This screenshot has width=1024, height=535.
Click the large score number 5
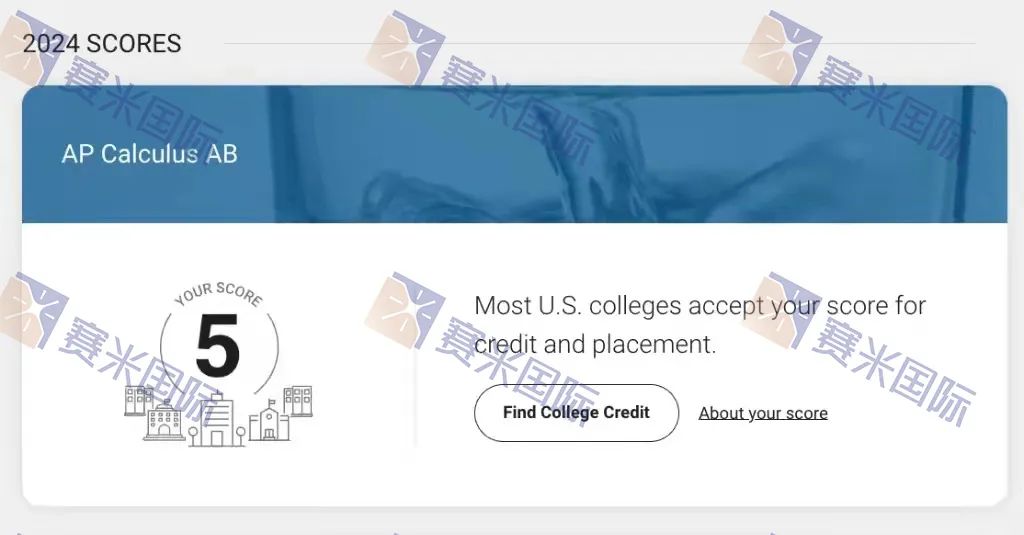(x=217, y=347)
